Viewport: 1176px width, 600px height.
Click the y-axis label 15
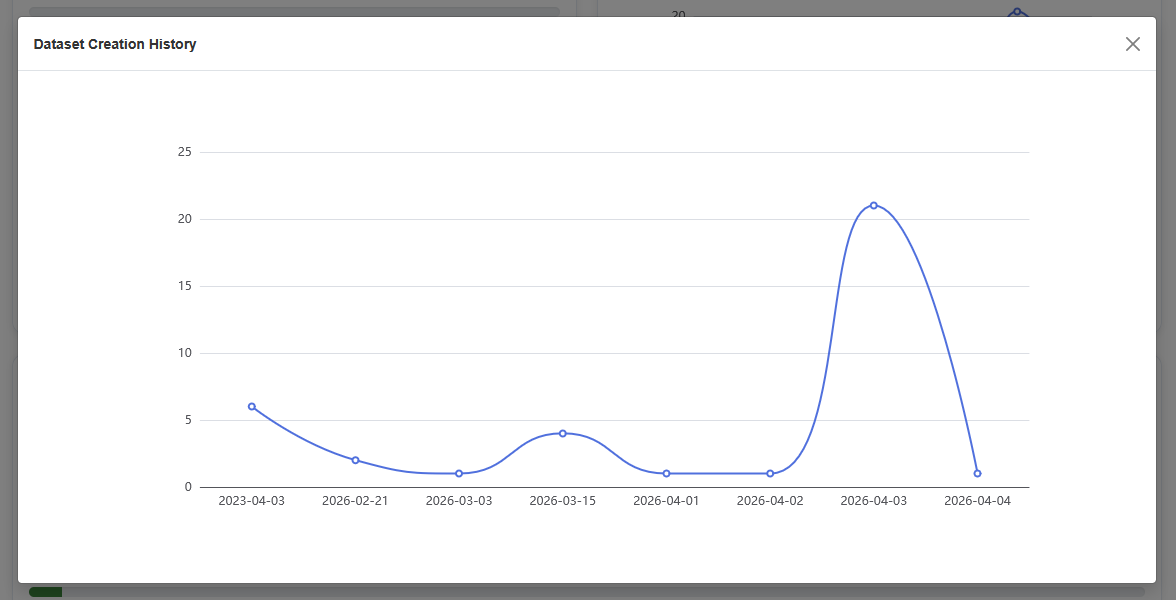coord(185,285)
